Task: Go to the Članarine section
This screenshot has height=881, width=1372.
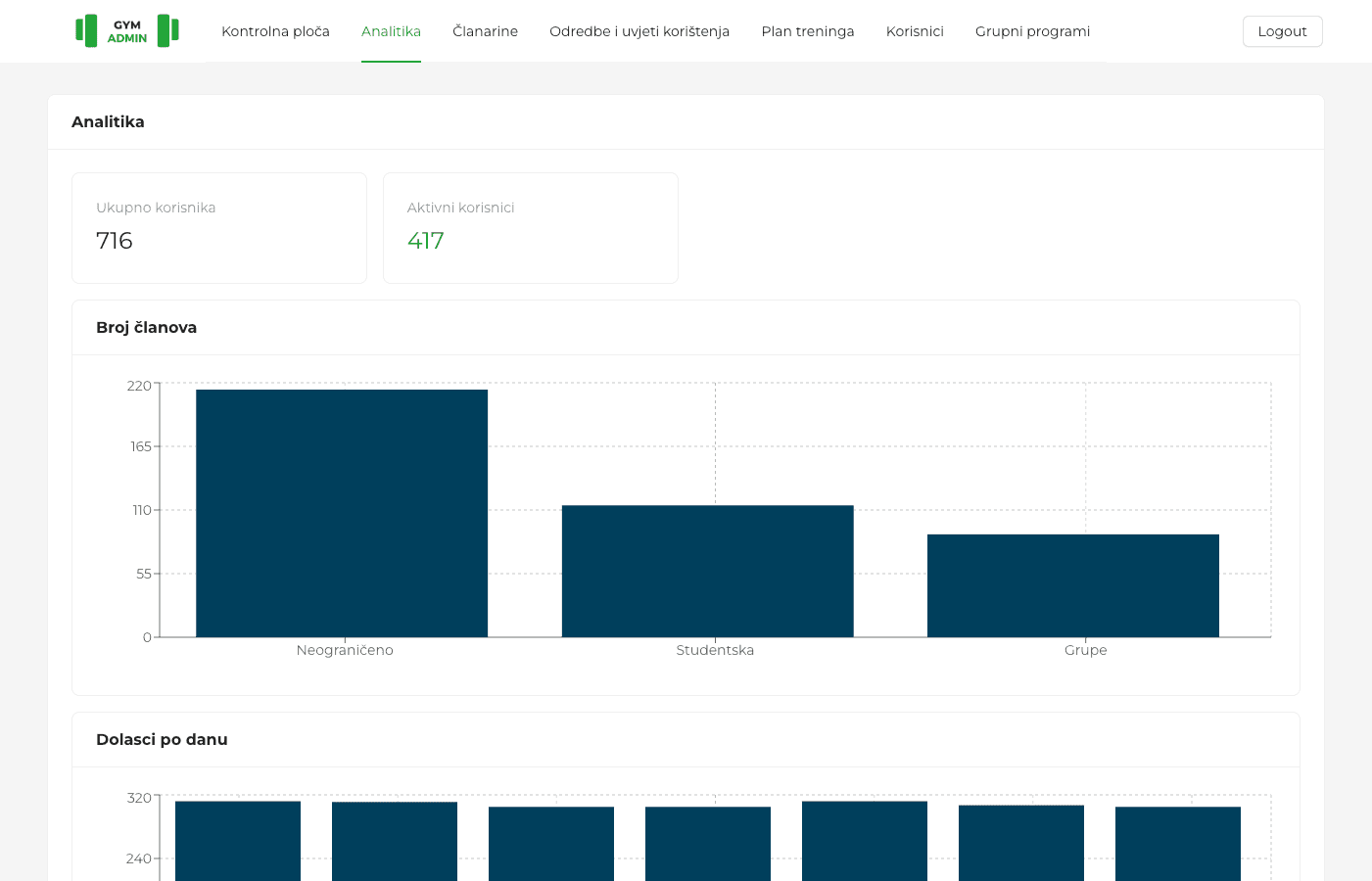Action: click(x=485, y=31)
